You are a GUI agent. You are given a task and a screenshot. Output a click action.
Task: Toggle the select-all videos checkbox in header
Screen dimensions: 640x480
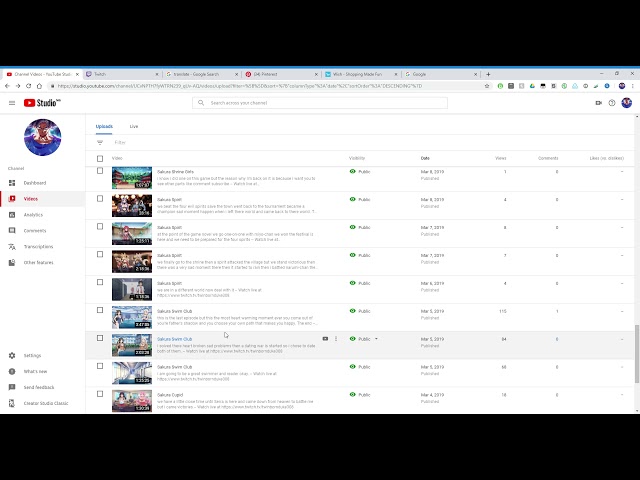[100, 158]
